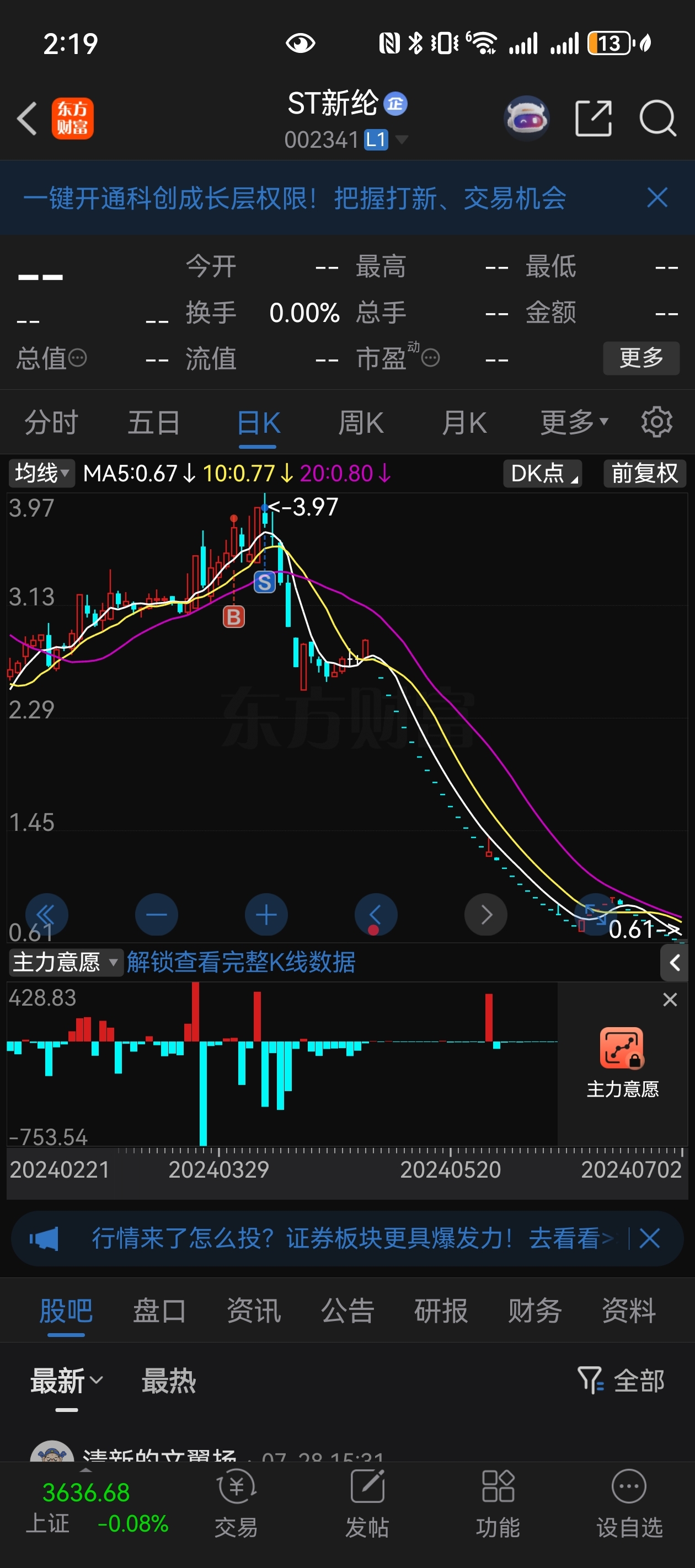
Task: Open the 主力意愿 sub-indicator dropdown
Action: pos(66,962)
